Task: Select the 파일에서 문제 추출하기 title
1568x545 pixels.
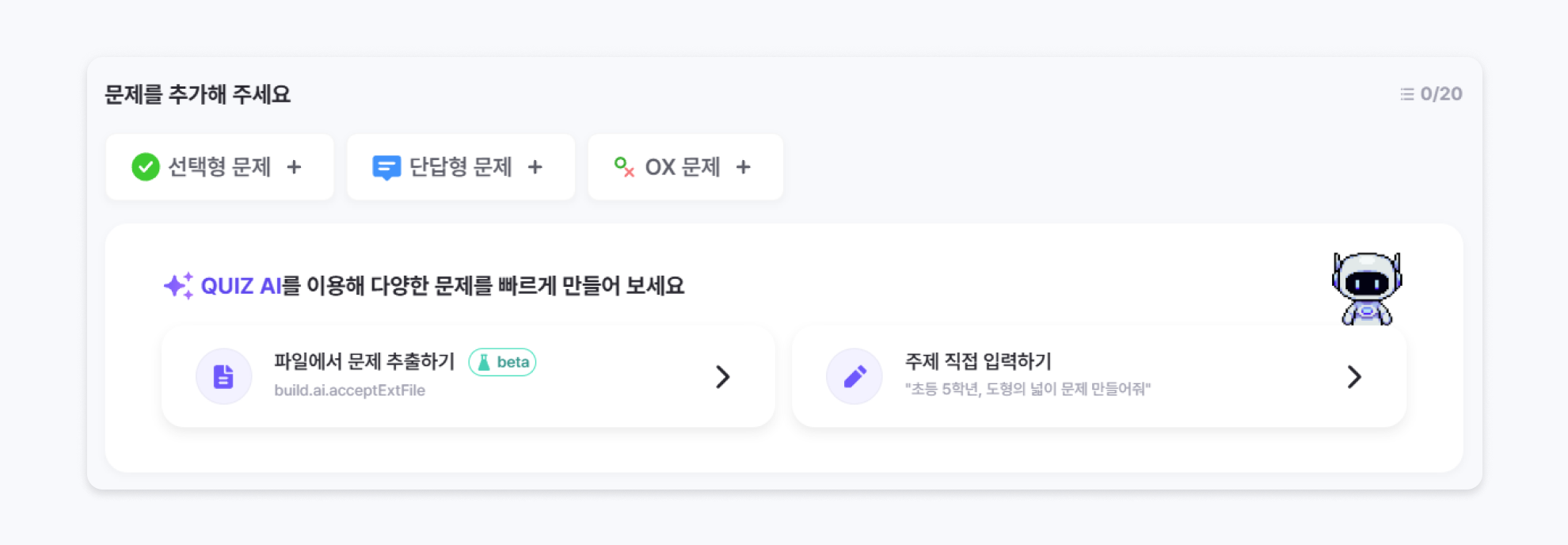Action: [364, 362]
